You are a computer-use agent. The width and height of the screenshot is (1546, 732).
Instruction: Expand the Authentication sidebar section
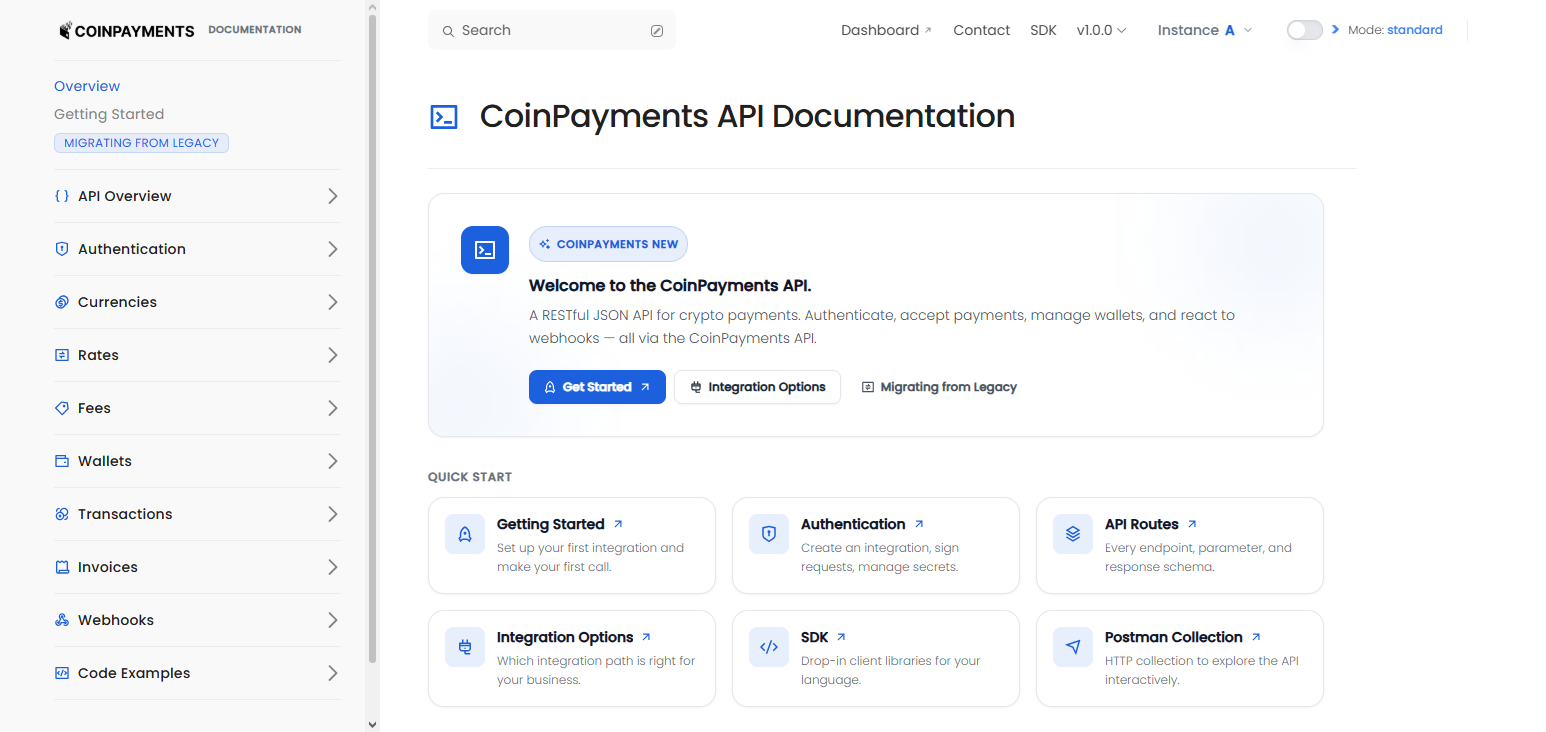coord(333,249)
